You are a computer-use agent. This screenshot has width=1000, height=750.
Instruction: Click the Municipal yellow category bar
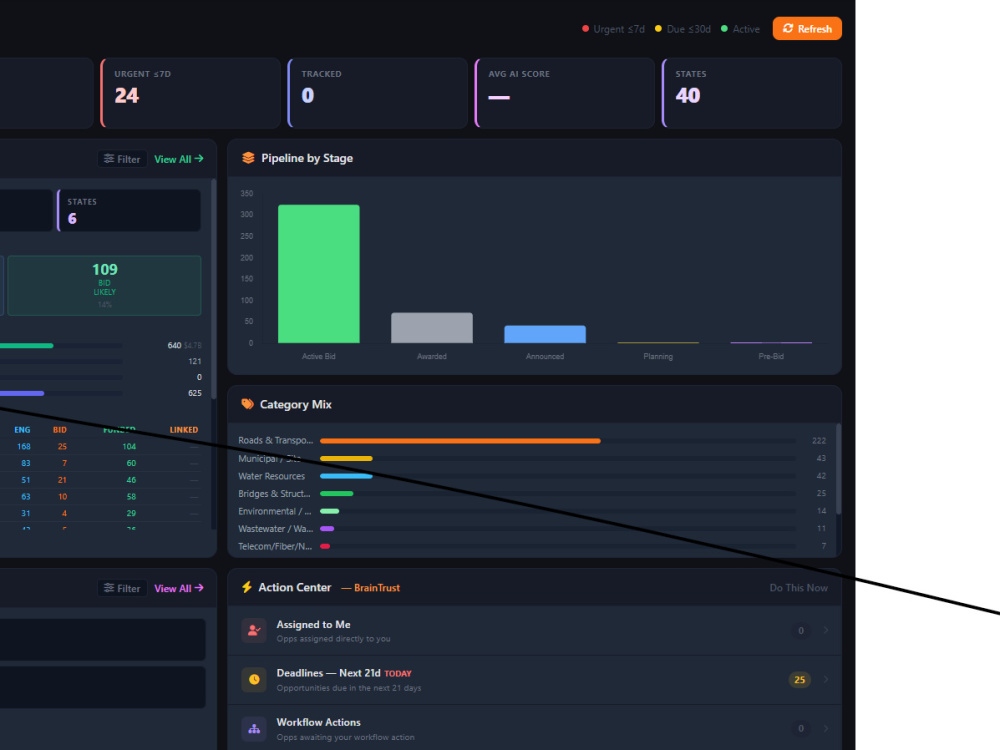(x=346, y=459)
